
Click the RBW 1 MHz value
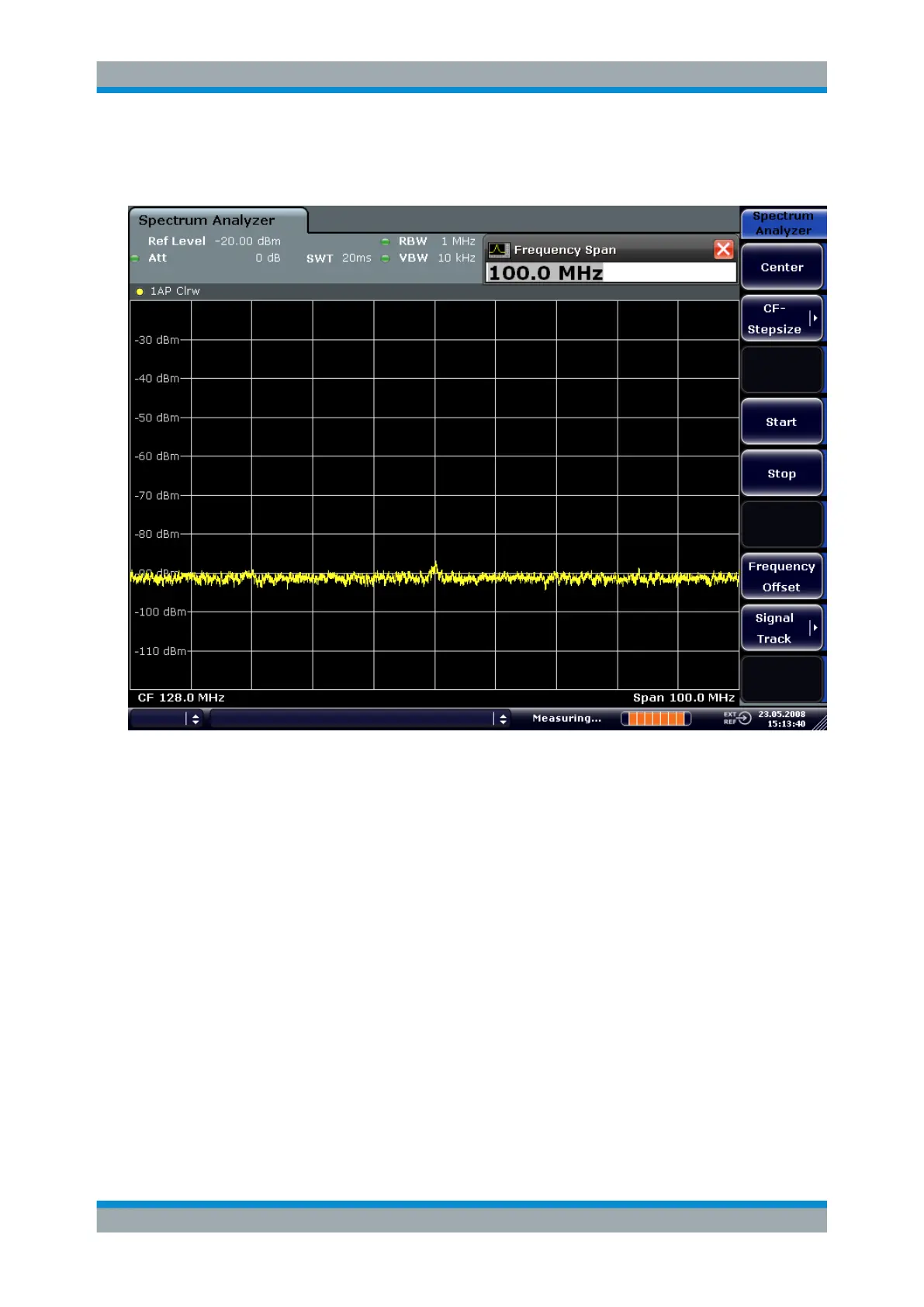[x=458, y=241]
